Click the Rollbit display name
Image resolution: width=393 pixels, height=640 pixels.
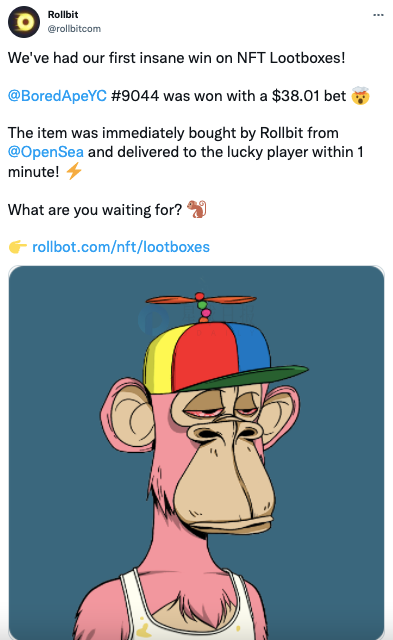(x=63, y=14)
